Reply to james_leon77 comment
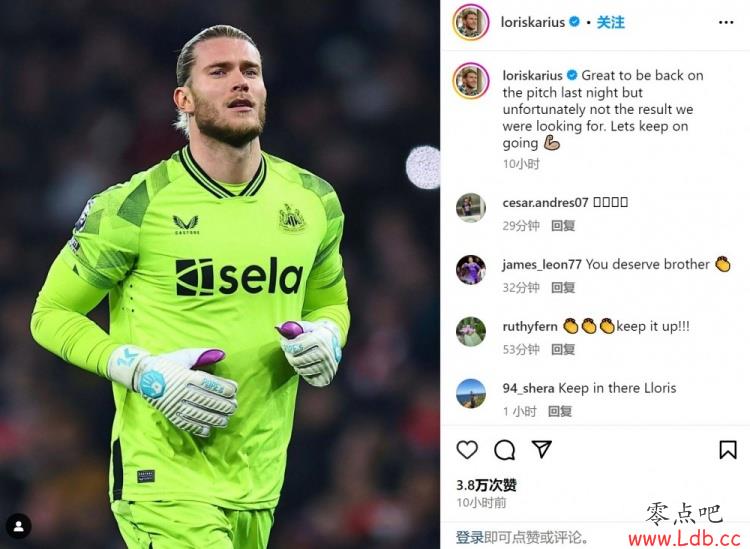Viewport: 750px width, 549px height. [563, 287]
